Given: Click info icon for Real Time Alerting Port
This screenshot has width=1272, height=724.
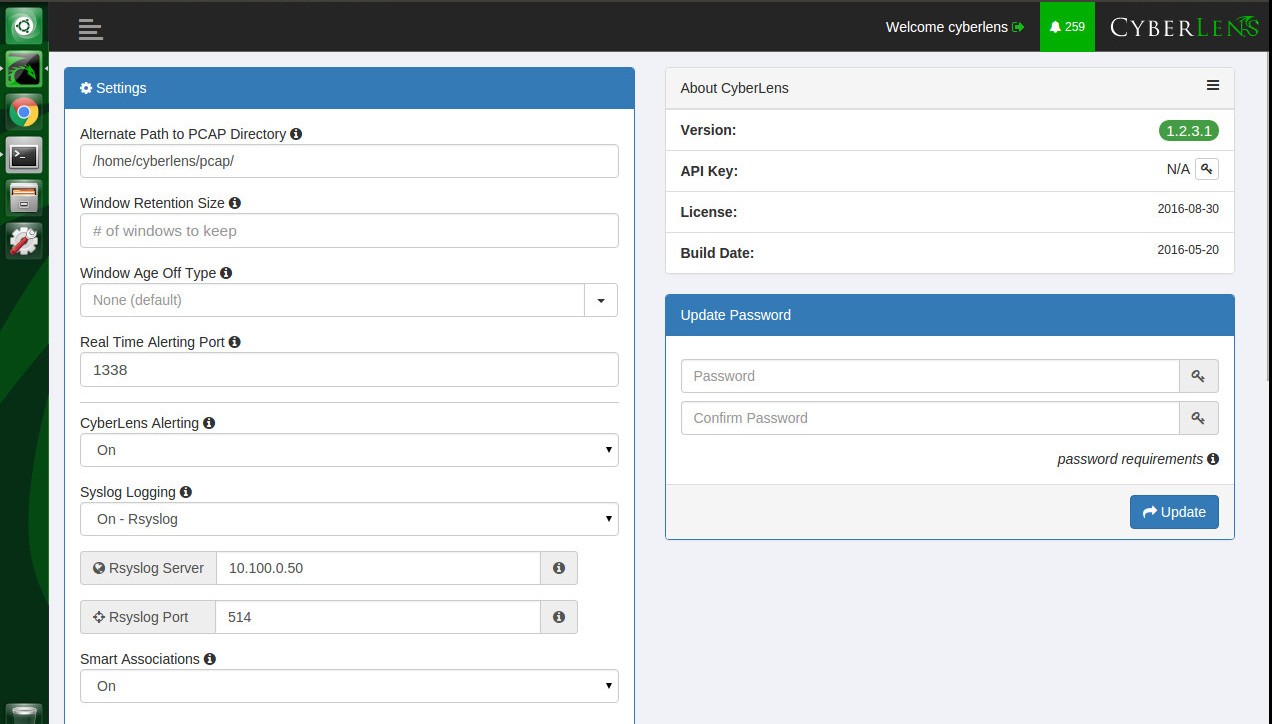Looking at the screenshot, I should pyautogui.click(x=235, y=342).
